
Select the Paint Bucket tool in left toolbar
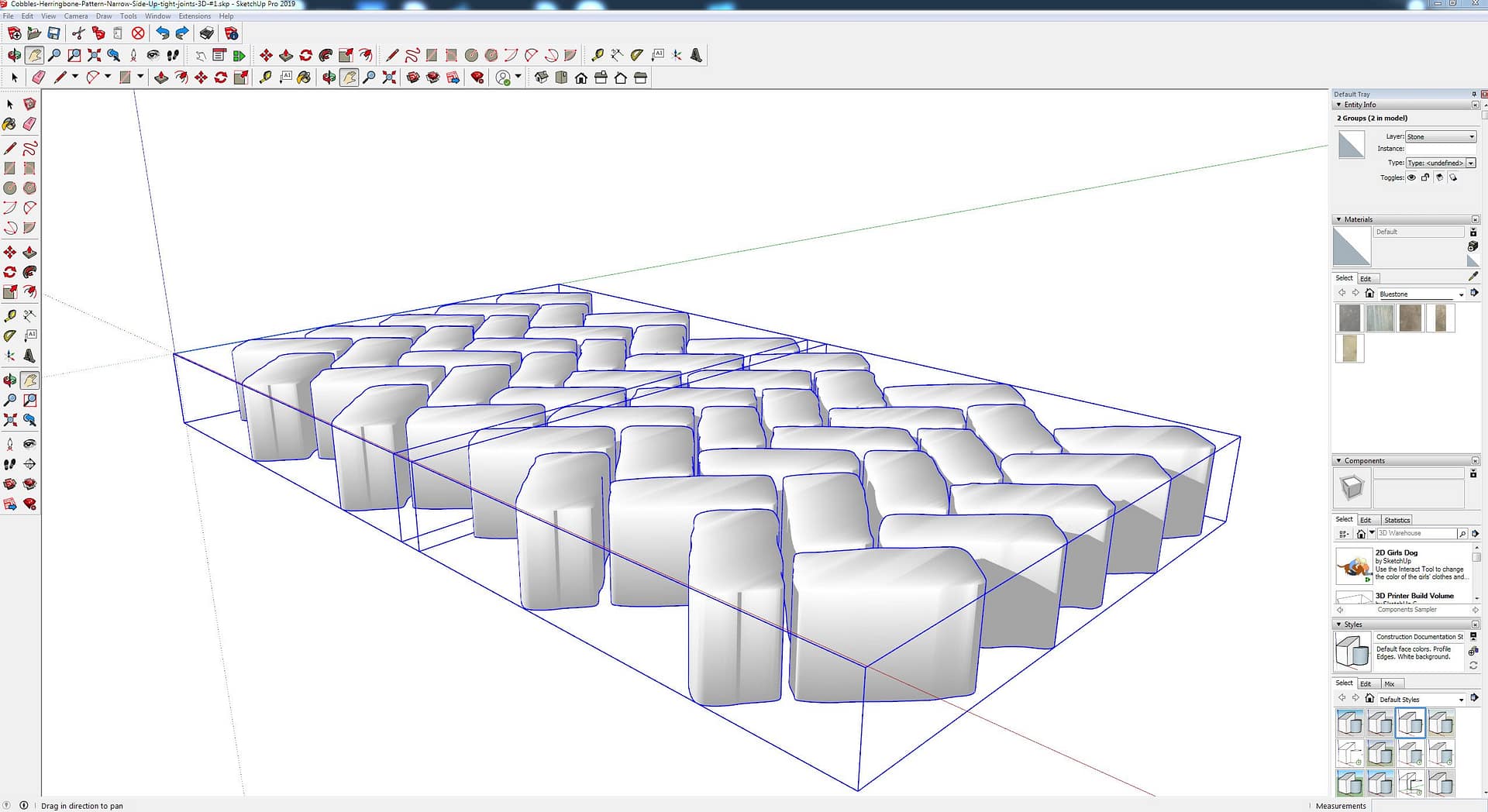point(9,124)
